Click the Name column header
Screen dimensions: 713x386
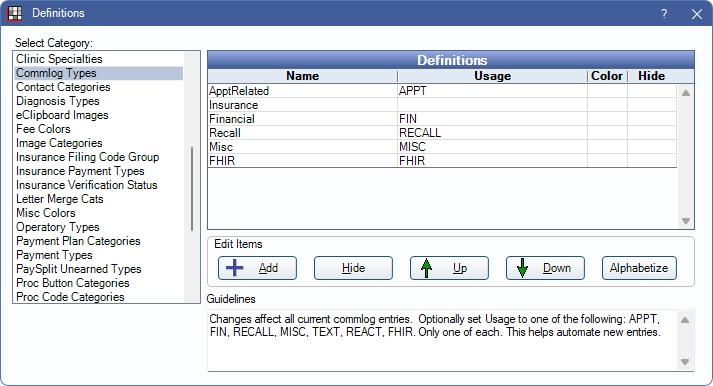[302, 76]
